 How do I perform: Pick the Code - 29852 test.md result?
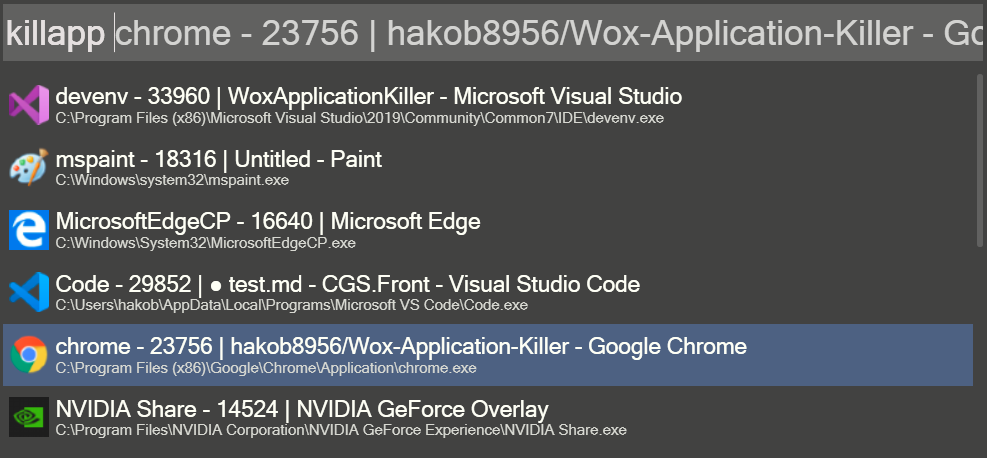click(x=347, y=284)
